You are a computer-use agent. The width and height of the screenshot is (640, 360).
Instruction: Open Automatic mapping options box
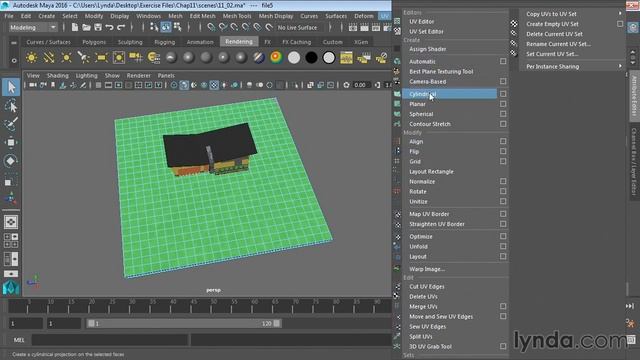tap(503, 61)
